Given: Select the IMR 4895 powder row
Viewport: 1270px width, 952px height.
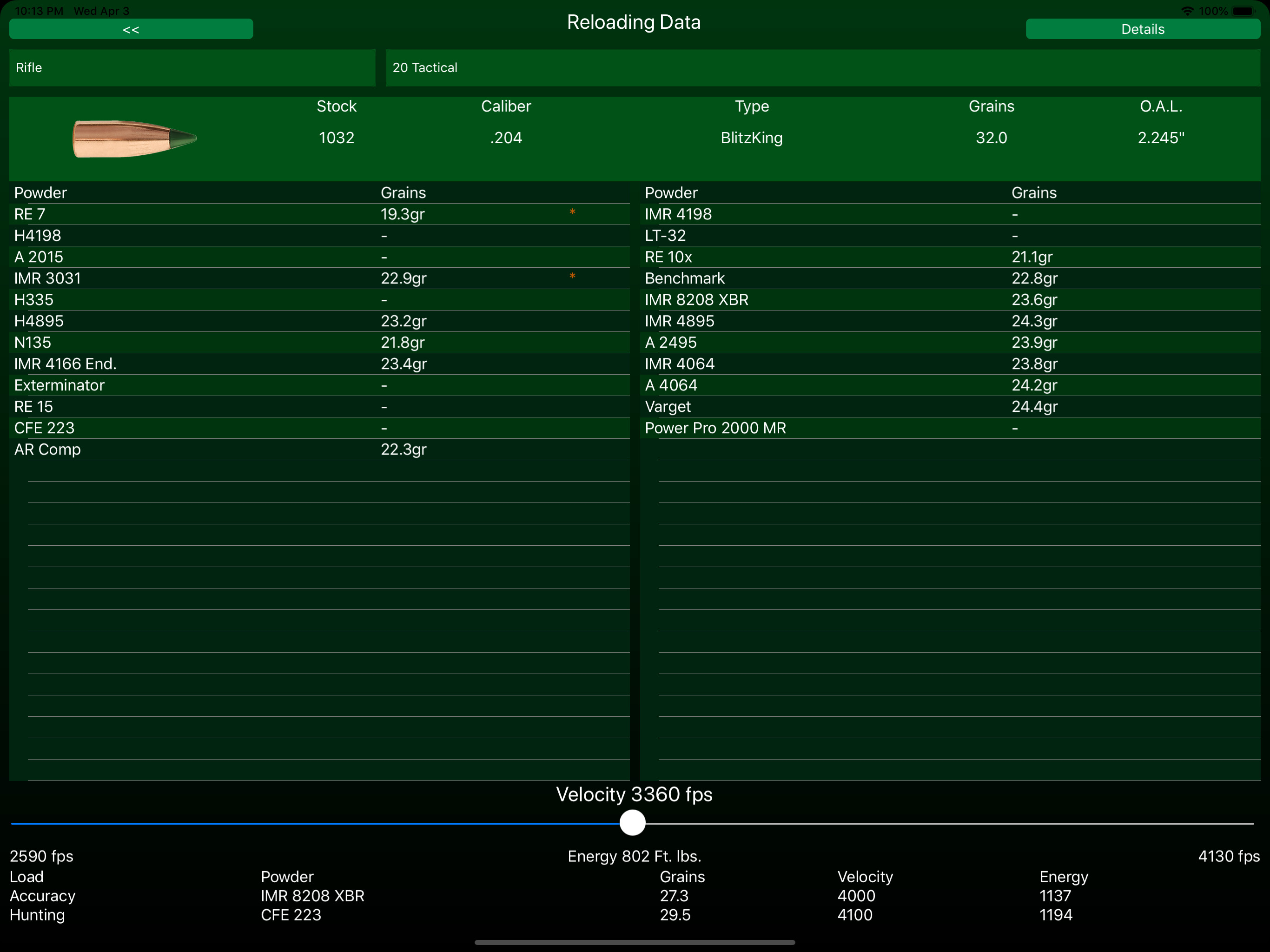Looking at the screenshot, I should coord(950,321).
